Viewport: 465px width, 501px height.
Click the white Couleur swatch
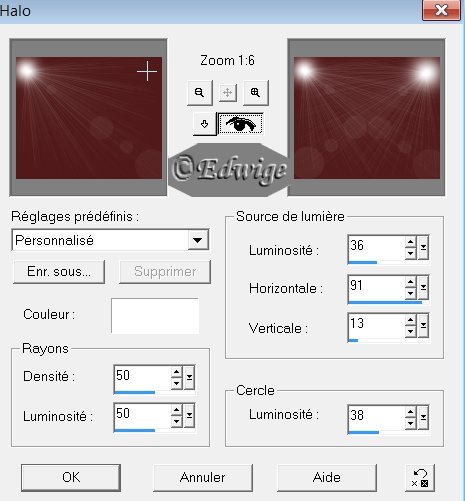pyautogui.click(x=155, y=316)
